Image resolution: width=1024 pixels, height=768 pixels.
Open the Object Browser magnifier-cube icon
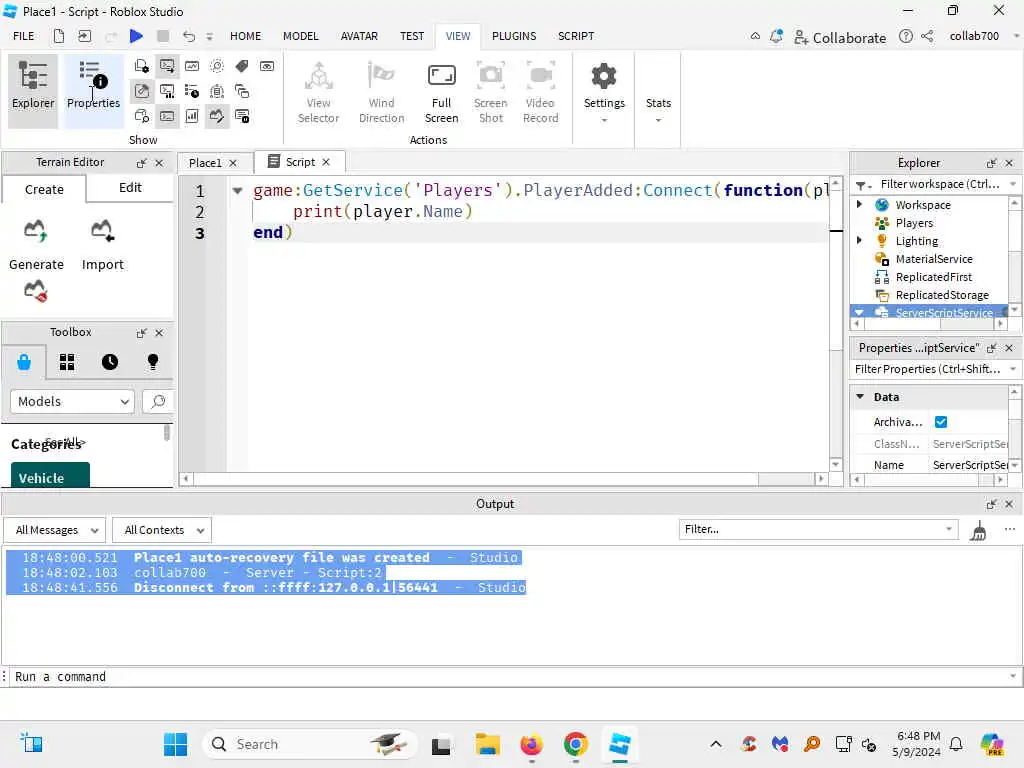[x=142, y=116]
